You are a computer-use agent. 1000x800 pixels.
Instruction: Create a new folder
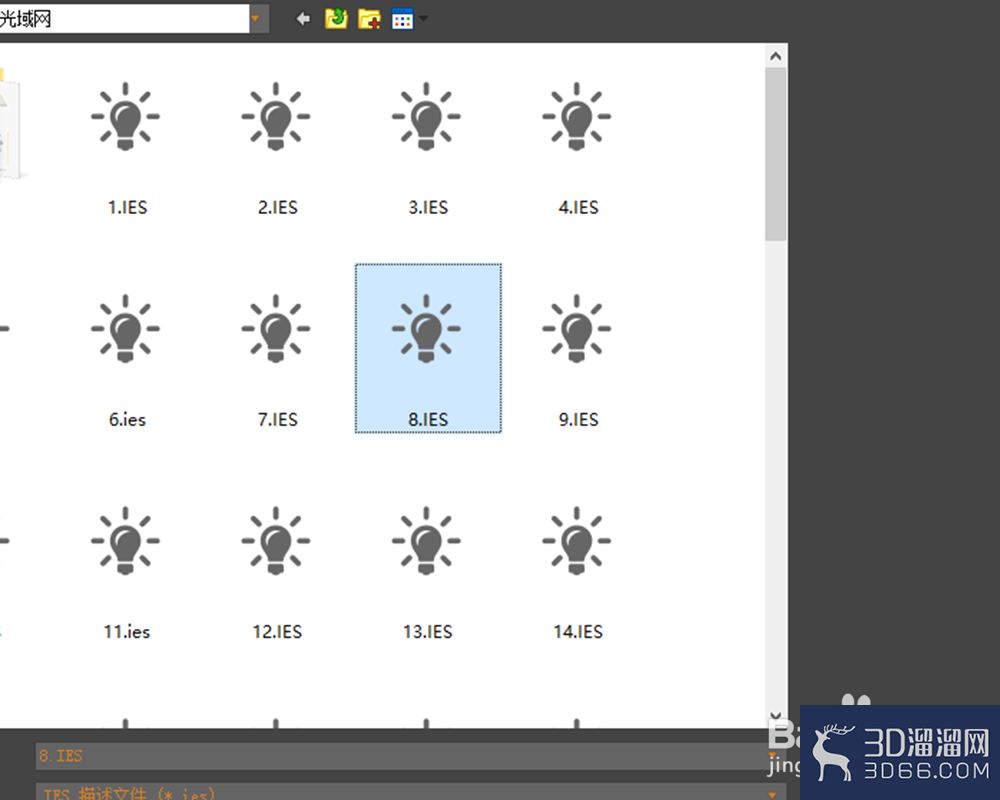[369, 19]
